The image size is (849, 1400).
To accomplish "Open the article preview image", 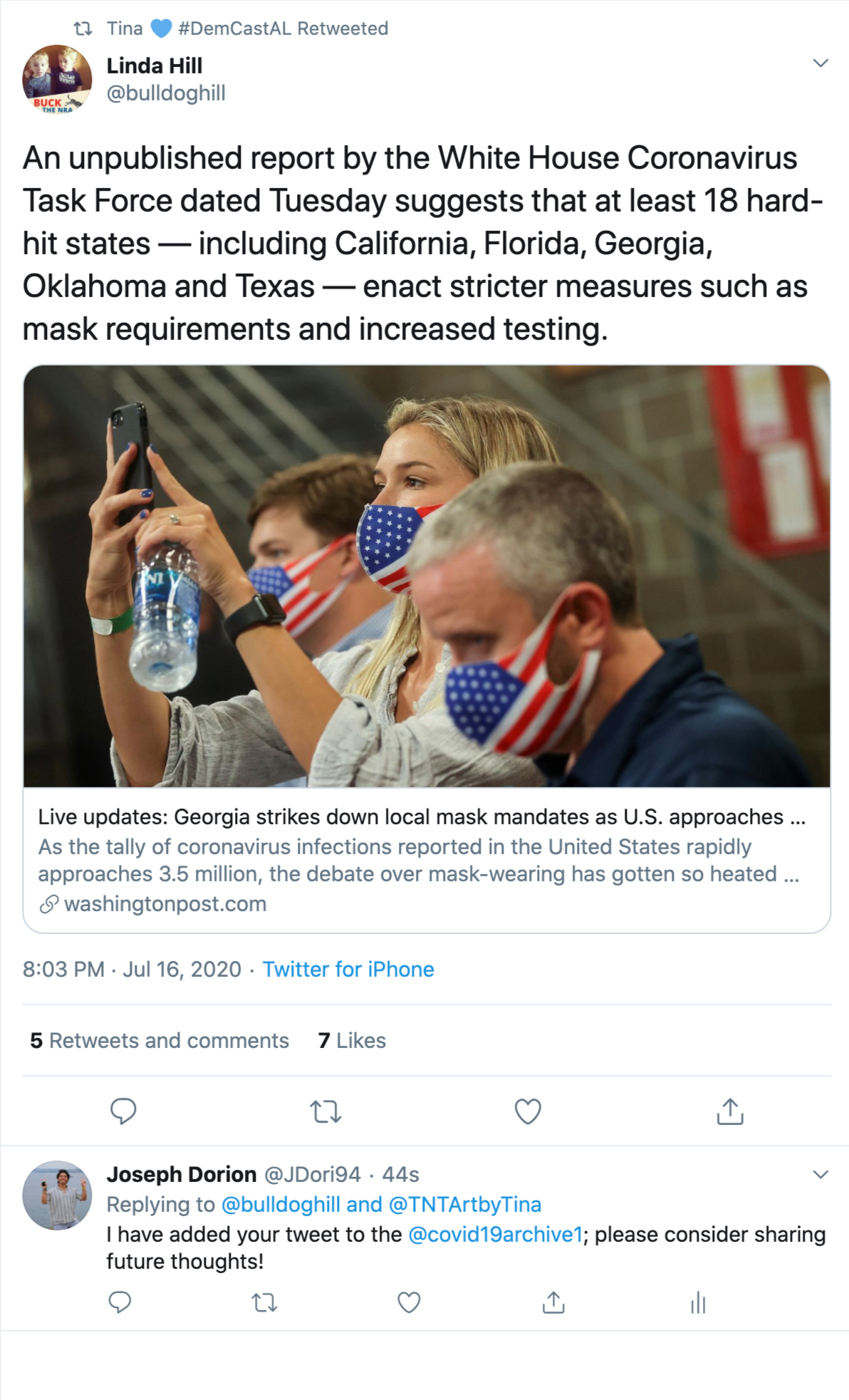I will click(x=427, y=576).
